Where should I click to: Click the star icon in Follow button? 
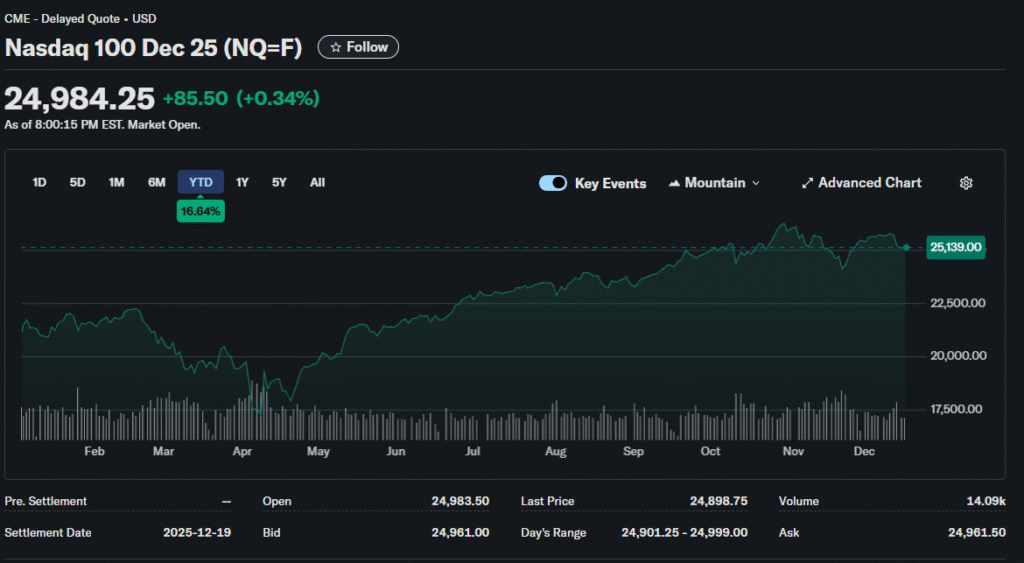click(x=336, y=47)
